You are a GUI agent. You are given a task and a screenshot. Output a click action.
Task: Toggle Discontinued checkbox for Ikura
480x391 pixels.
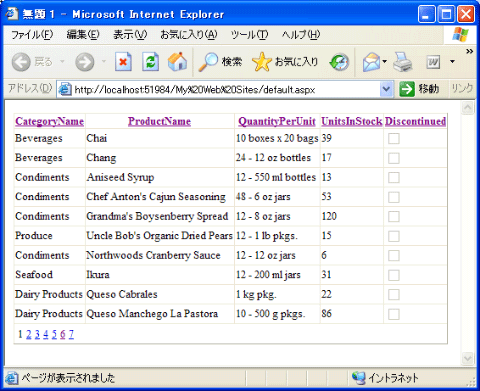[394, 275]
